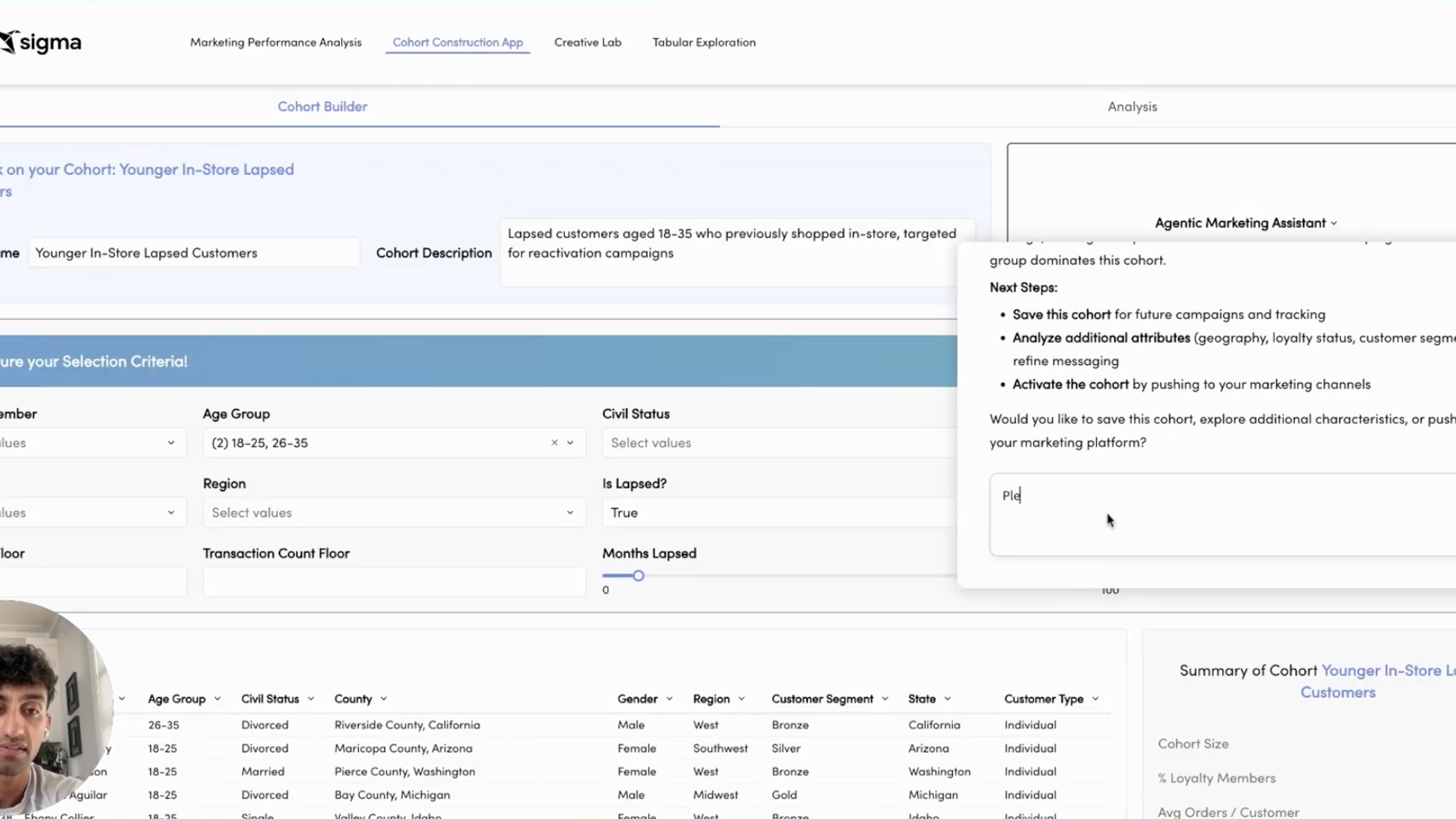Edit the cohort name field
The width and height of the screenshot is (1456, 819).
click(x=194, y=253)
